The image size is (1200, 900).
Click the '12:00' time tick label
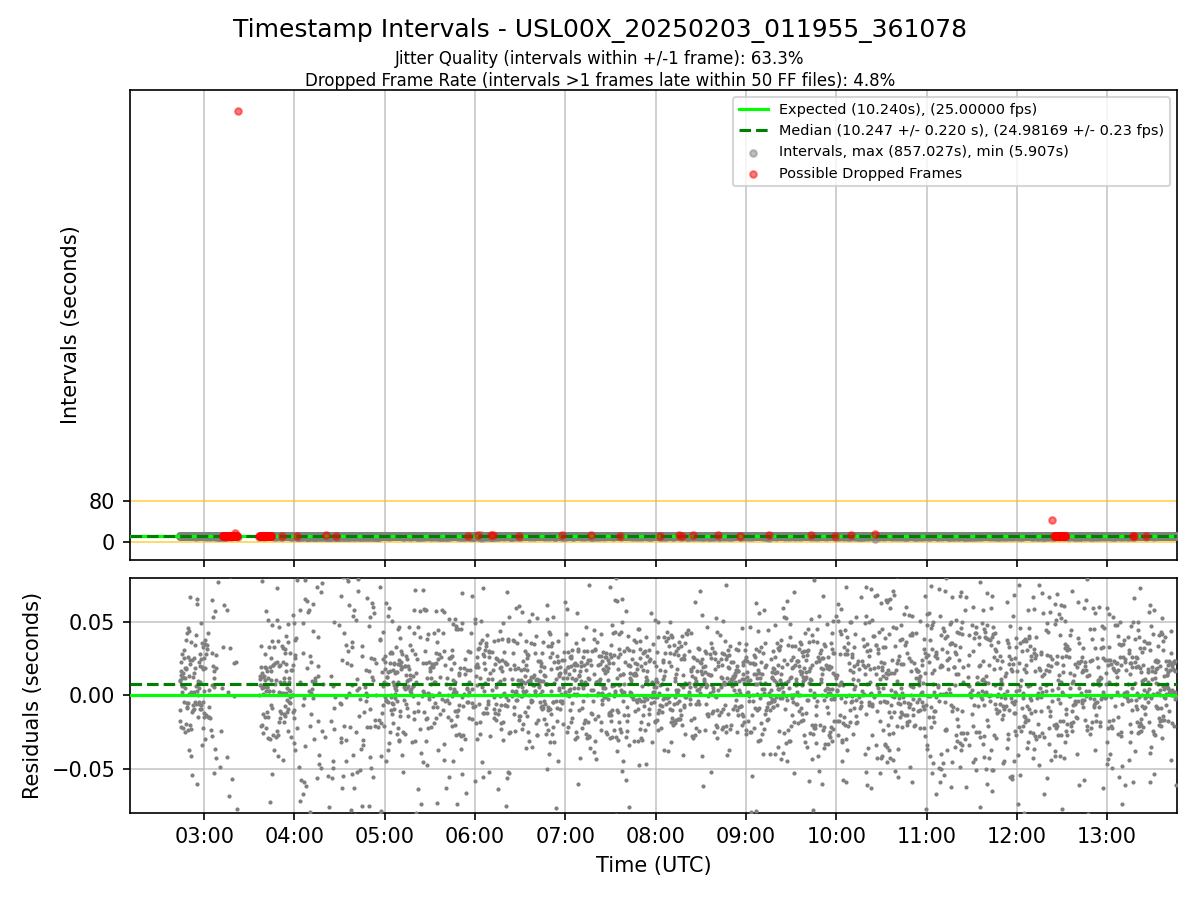(1017, 834)
